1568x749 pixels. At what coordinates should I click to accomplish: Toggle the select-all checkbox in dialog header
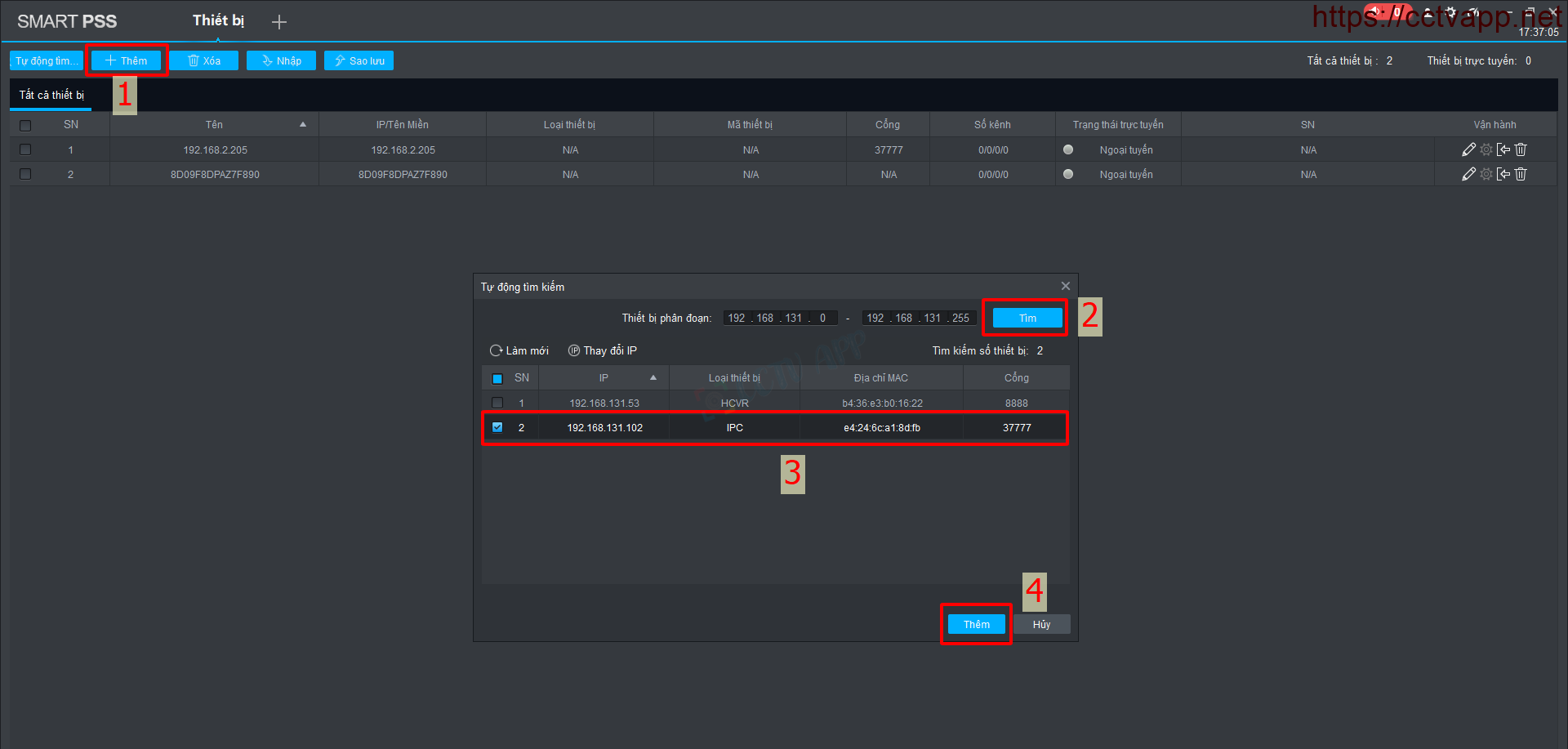(497, 378)
